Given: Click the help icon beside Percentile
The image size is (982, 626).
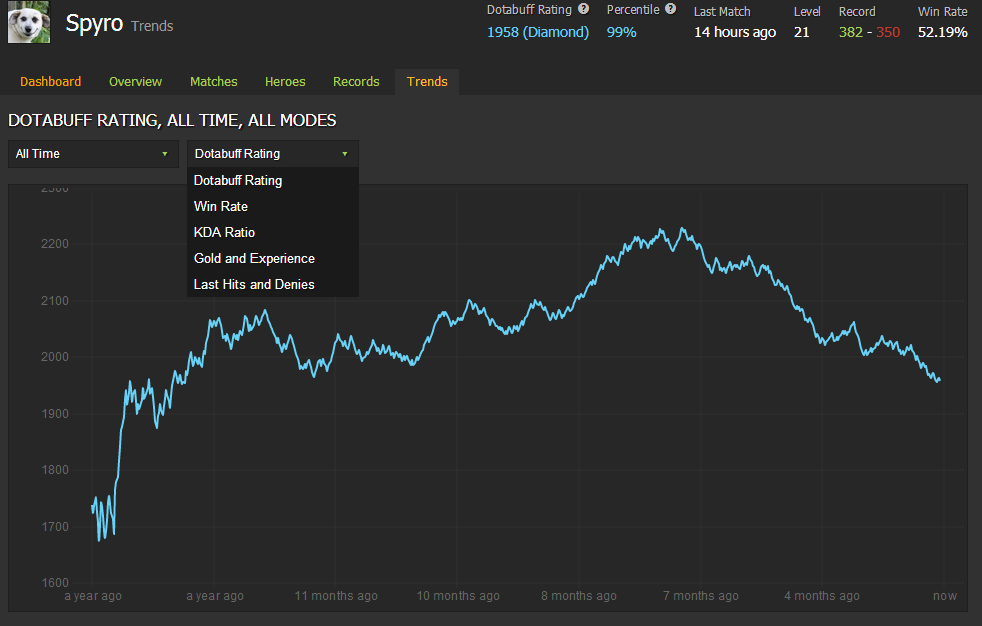Looking at the screenshot, I should [x=670, y=10].
